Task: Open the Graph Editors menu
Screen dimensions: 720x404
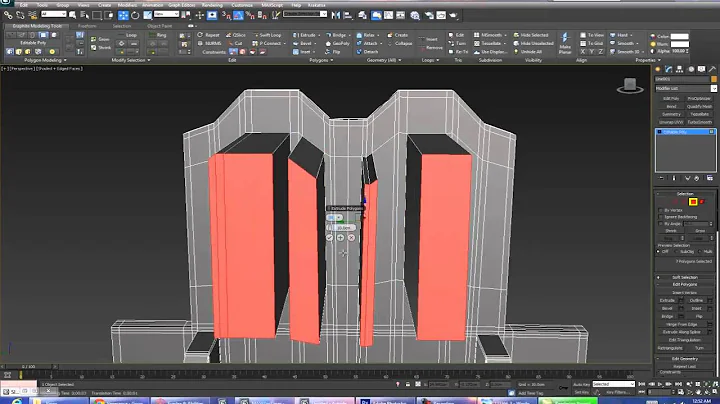Action: 181,5
